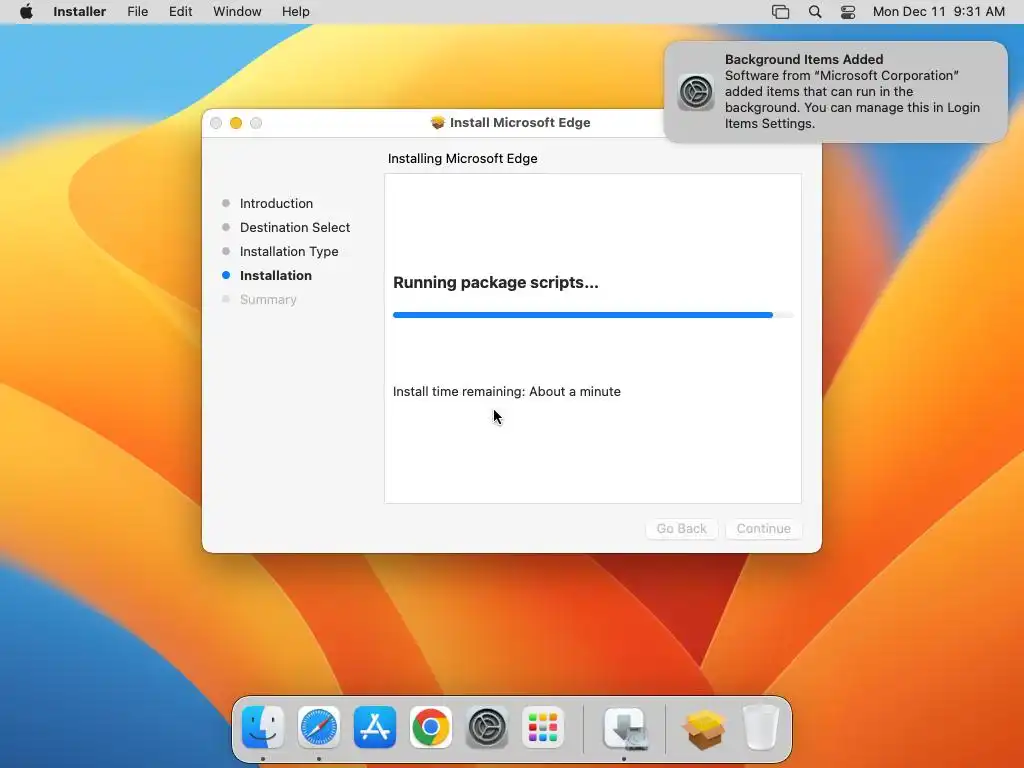Launch Google Chrome from the Dock

pyautogui.click(x=431, y=727)
